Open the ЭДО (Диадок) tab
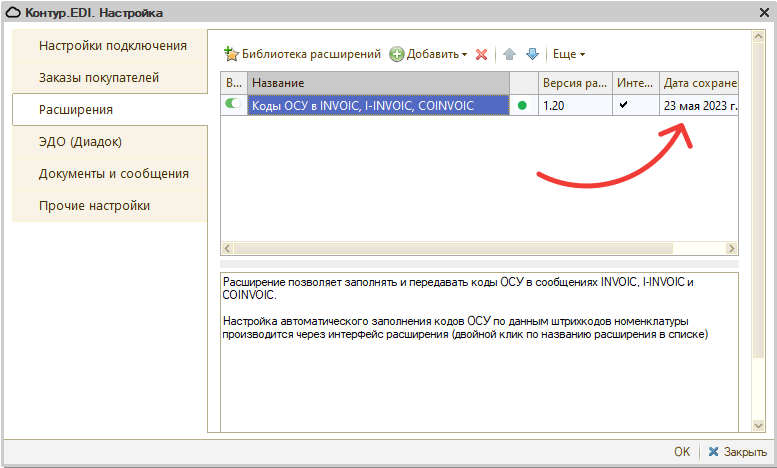 coord(110,142)
